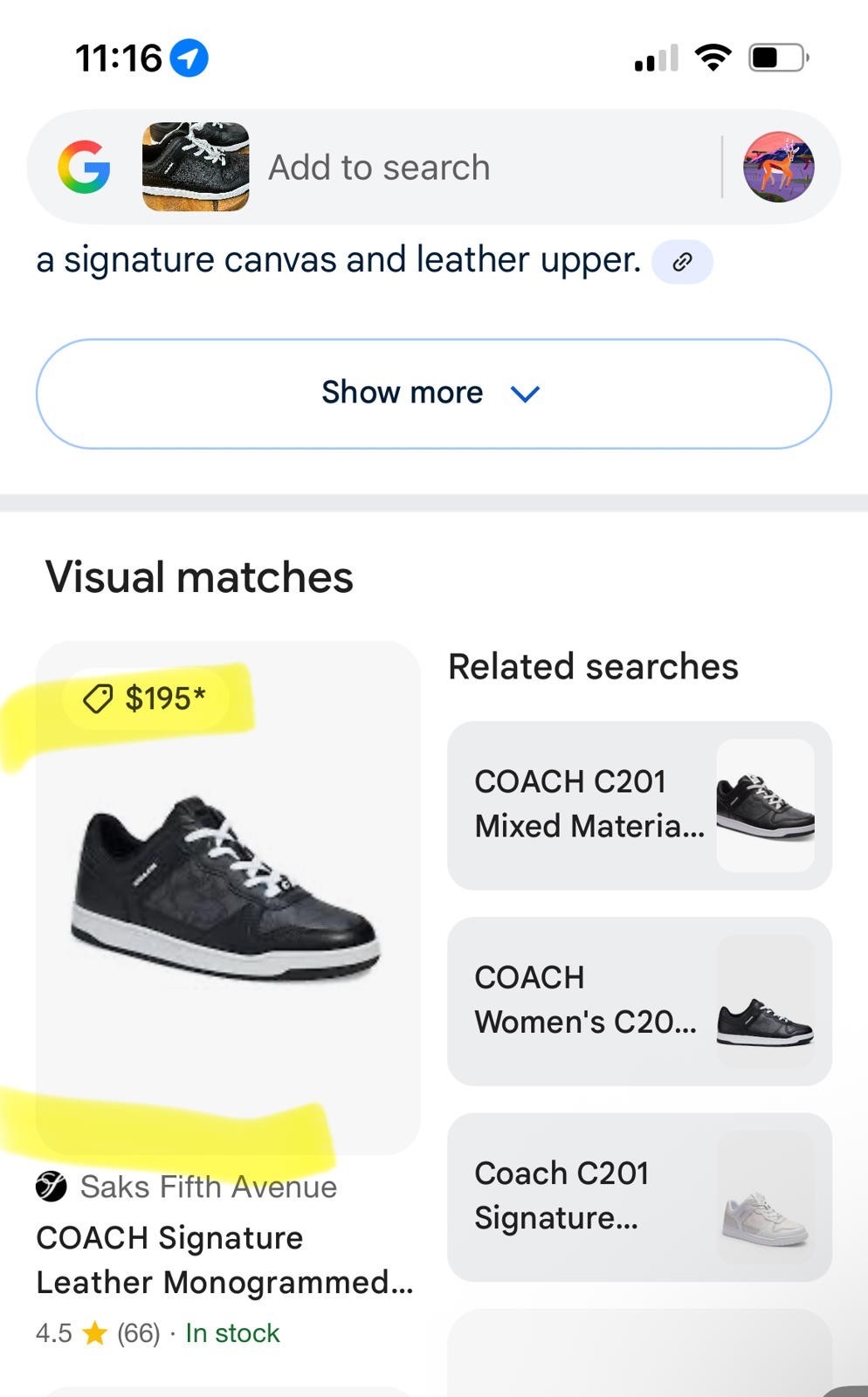
Task: Tap the searched sneaker photo thumbnail
Action: pos(196,167)
